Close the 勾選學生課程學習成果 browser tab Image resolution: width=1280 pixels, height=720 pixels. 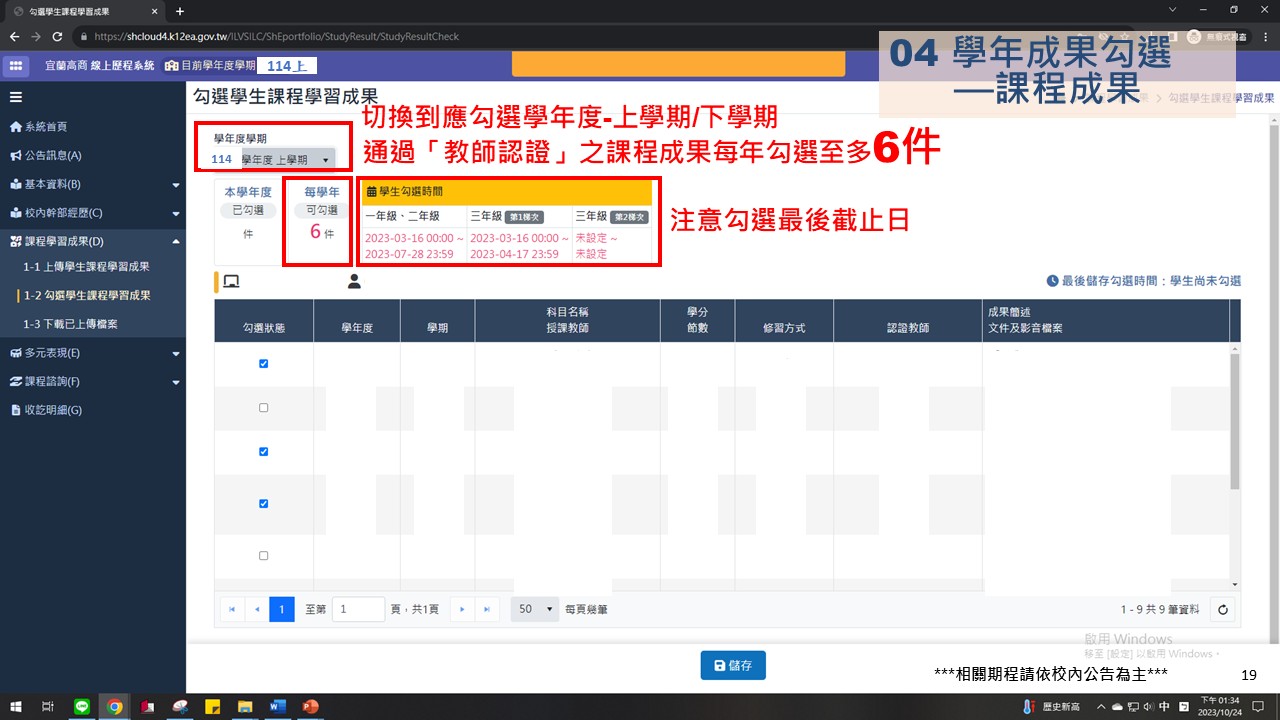coord(155,11)
